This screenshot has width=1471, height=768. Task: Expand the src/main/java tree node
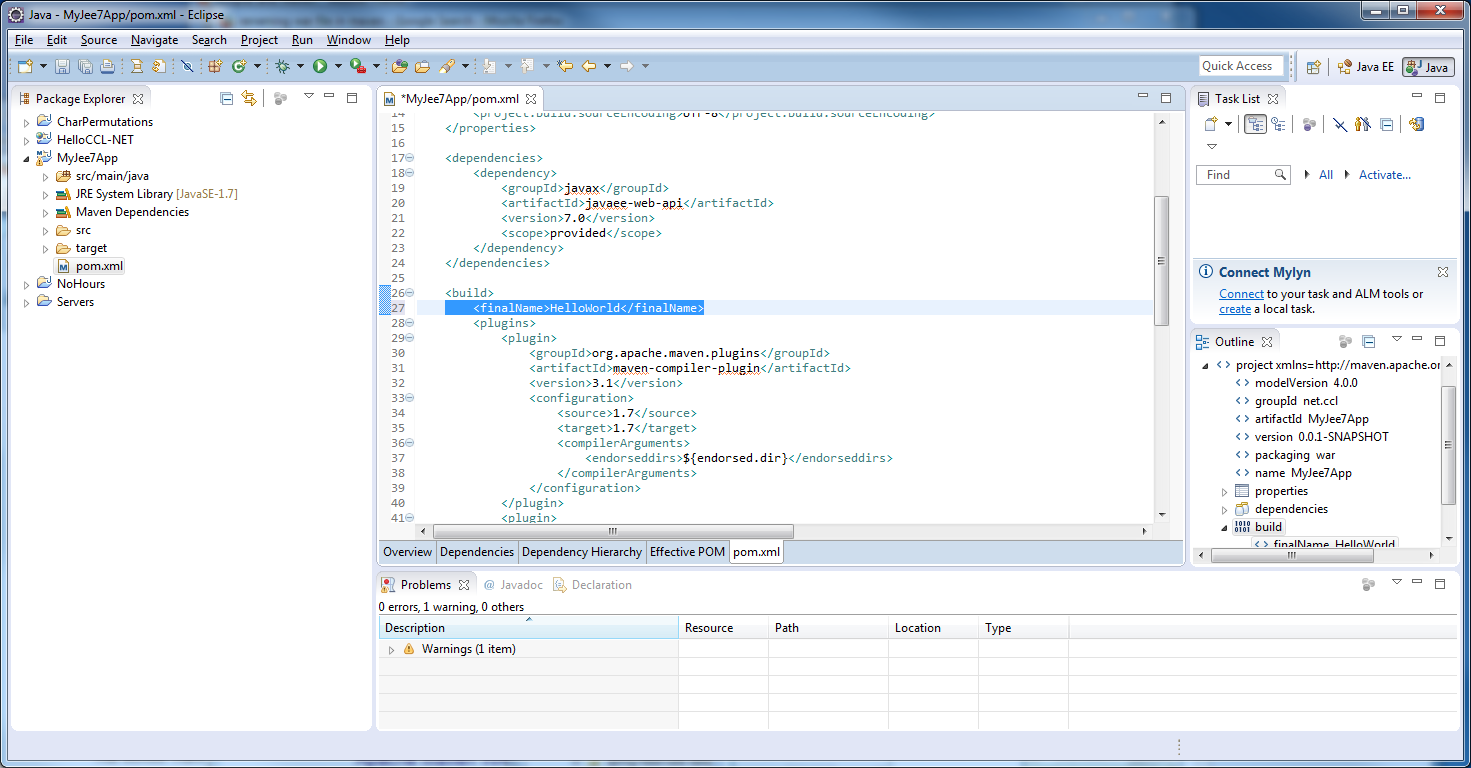pos(45,176)
